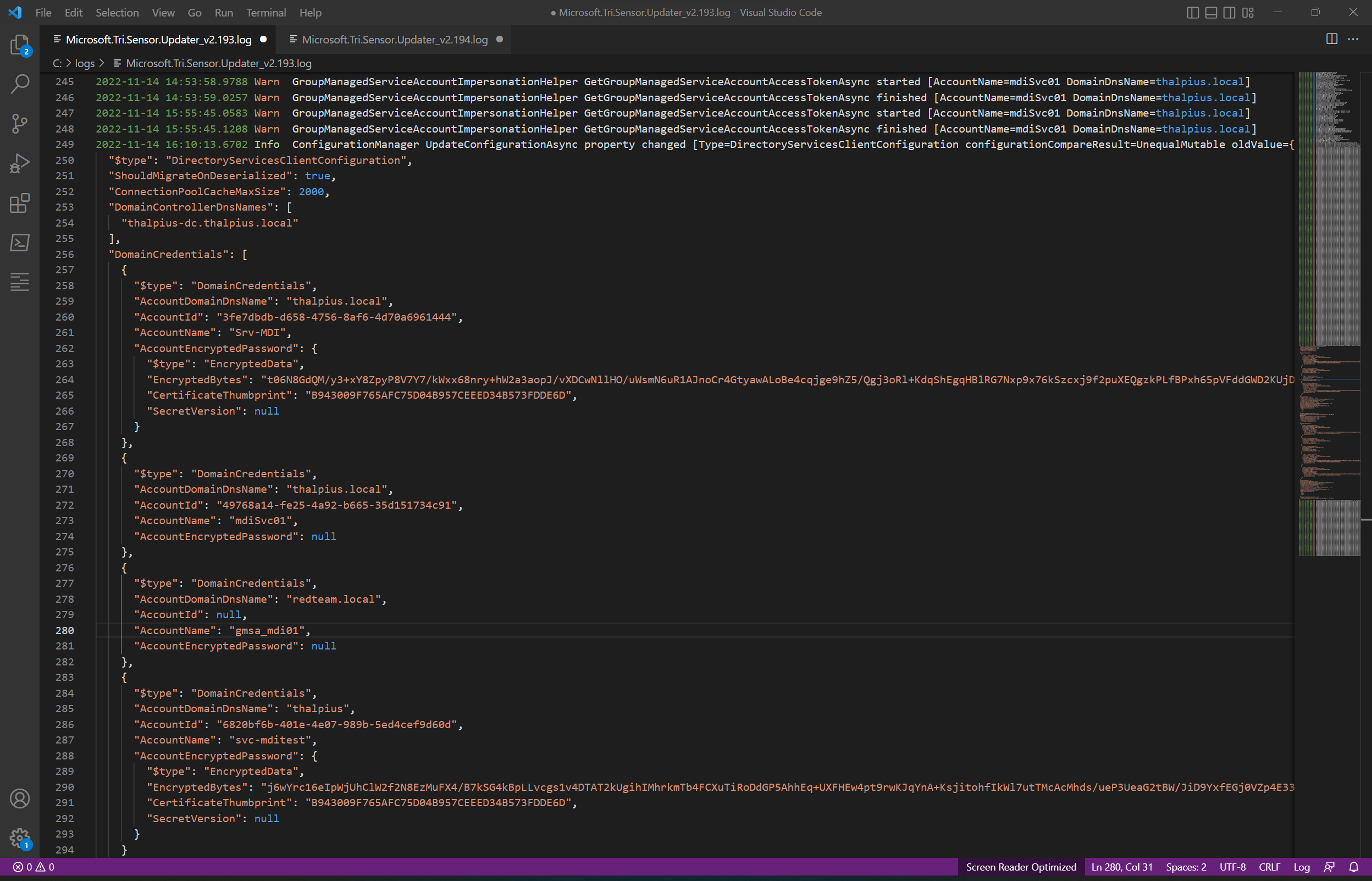The width and height of the screenshot is (1372, 881).
Task: Click the Ln 280, Col 31 indicator
Action: point(1121,867)
